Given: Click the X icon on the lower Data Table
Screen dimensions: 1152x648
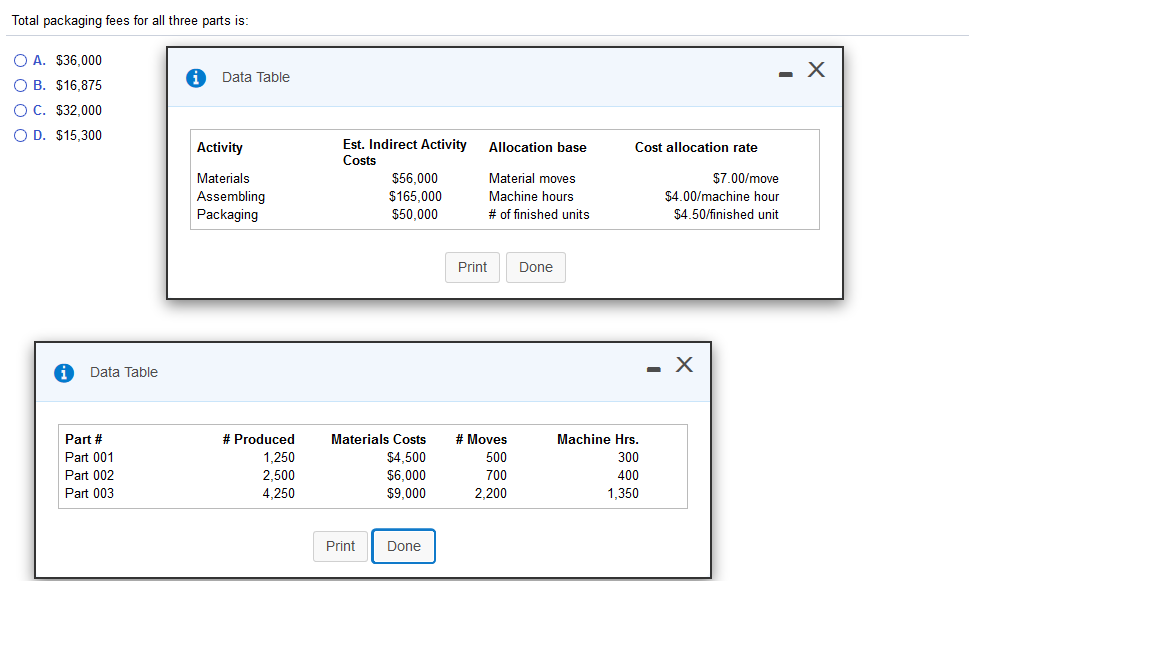Looking at the screenshot, I should click(684, 365).
